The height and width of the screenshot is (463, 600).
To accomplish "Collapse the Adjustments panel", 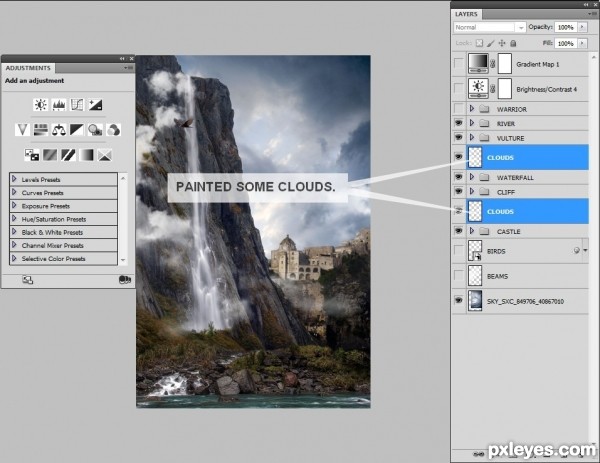I will [122, 59].
